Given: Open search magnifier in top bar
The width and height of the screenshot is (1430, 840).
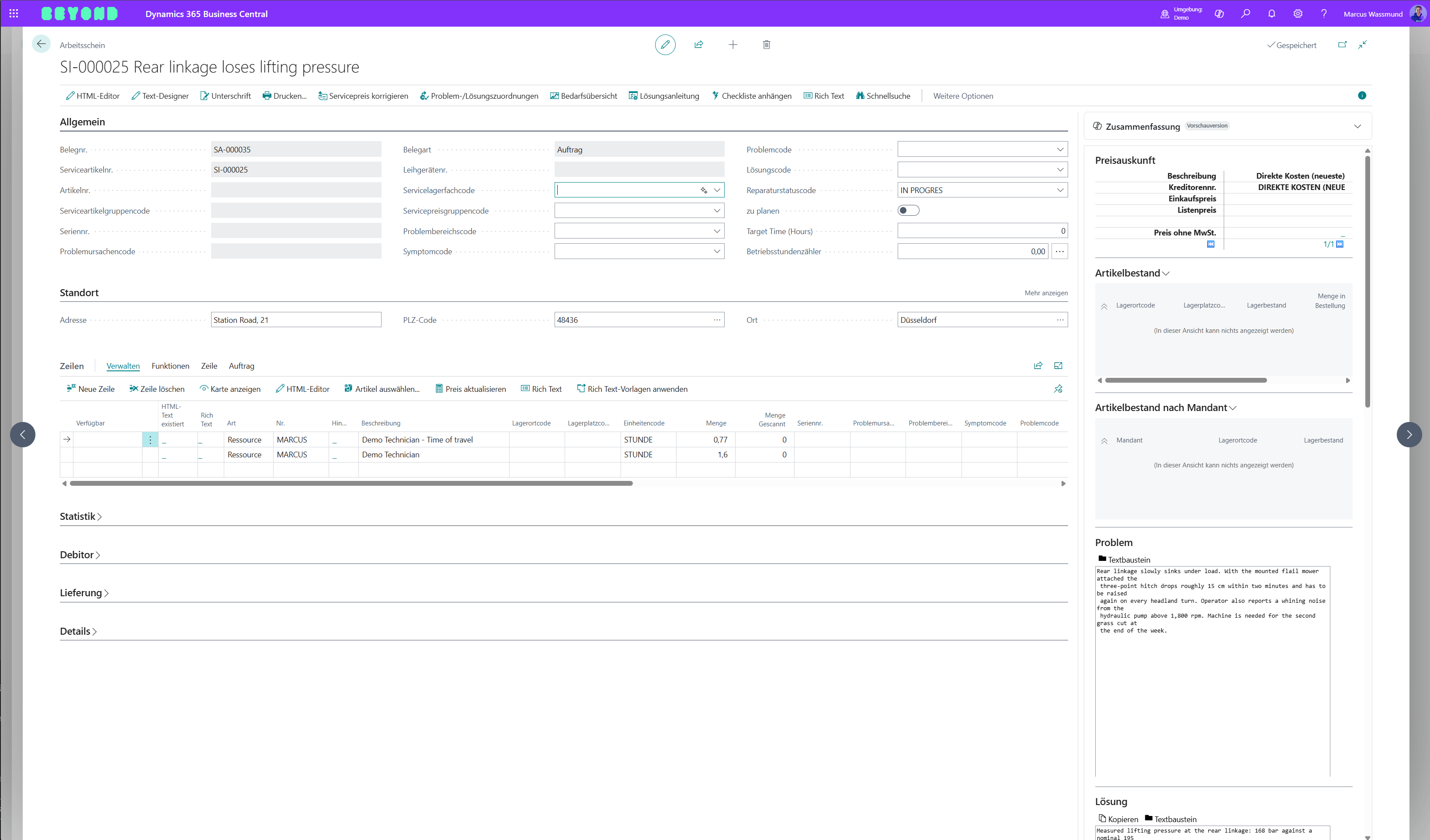Looking at the screenshot, I should pos(1245,14).
